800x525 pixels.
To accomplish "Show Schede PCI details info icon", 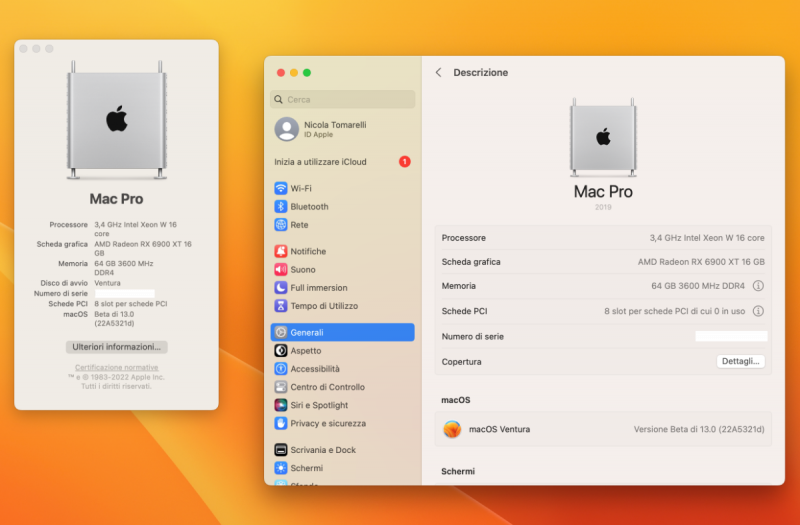I will coord(758,311).
